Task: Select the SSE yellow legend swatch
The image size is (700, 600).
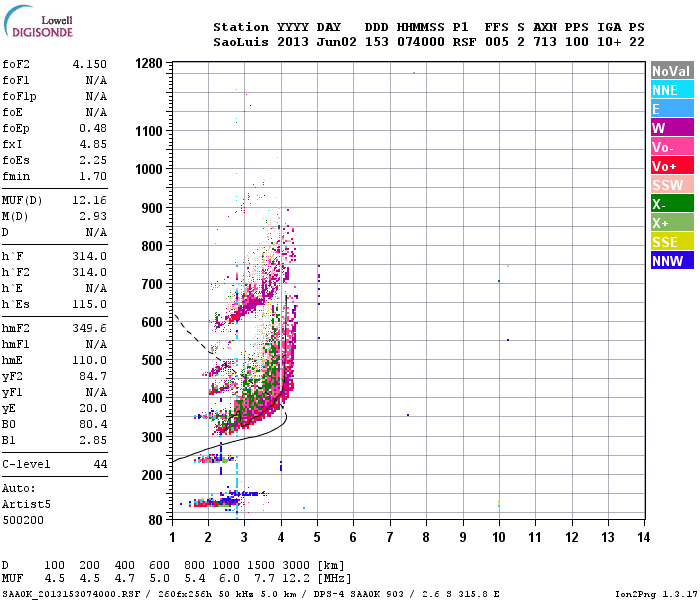Action: (672, 242)
